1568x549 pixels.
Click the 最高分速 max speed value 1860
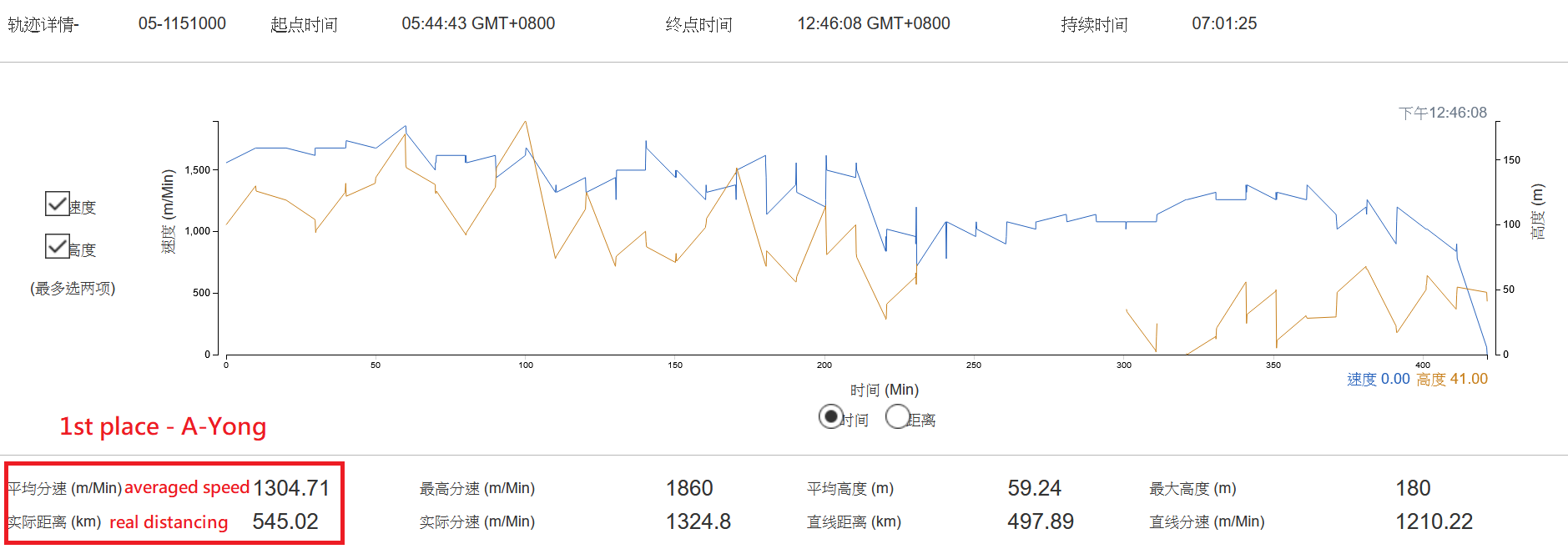[689, 488]
